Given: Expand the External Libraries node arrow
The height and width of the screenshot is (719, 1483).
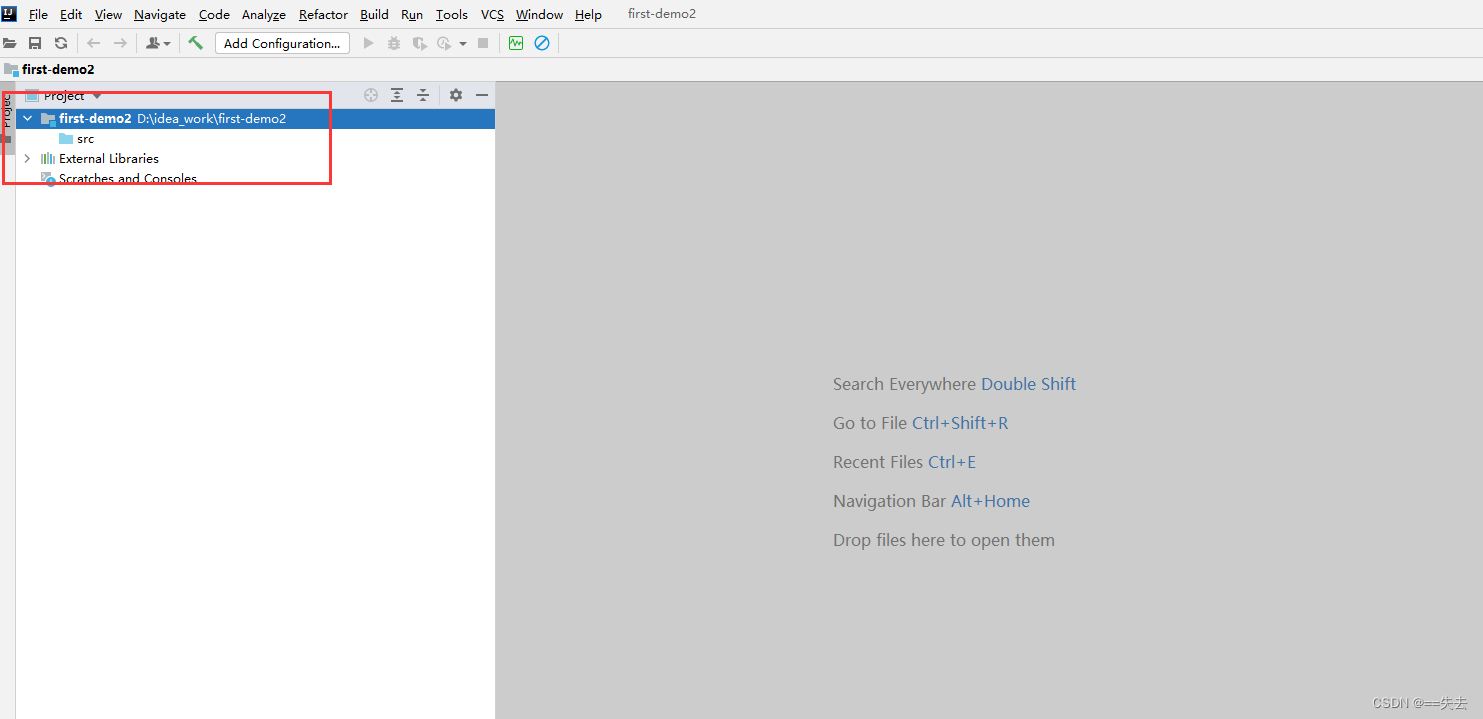Looking at the screenshot, I should [x=27, y=158].
